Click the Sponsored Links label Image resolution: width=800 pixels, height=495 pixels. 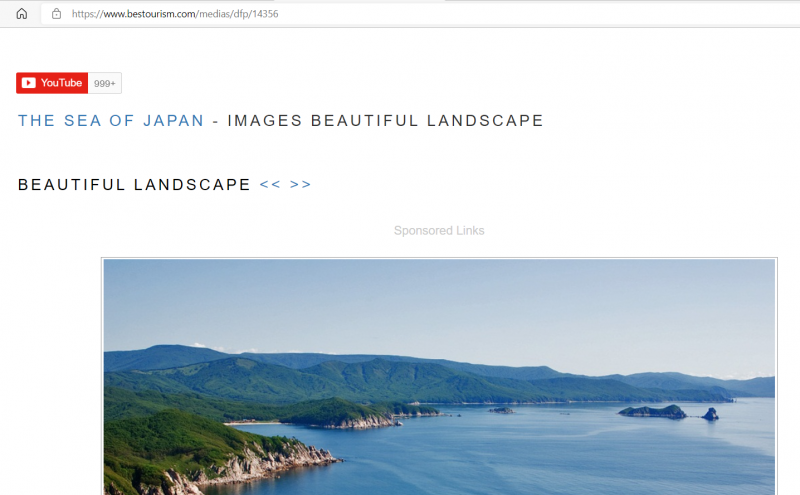coord(439,231)
